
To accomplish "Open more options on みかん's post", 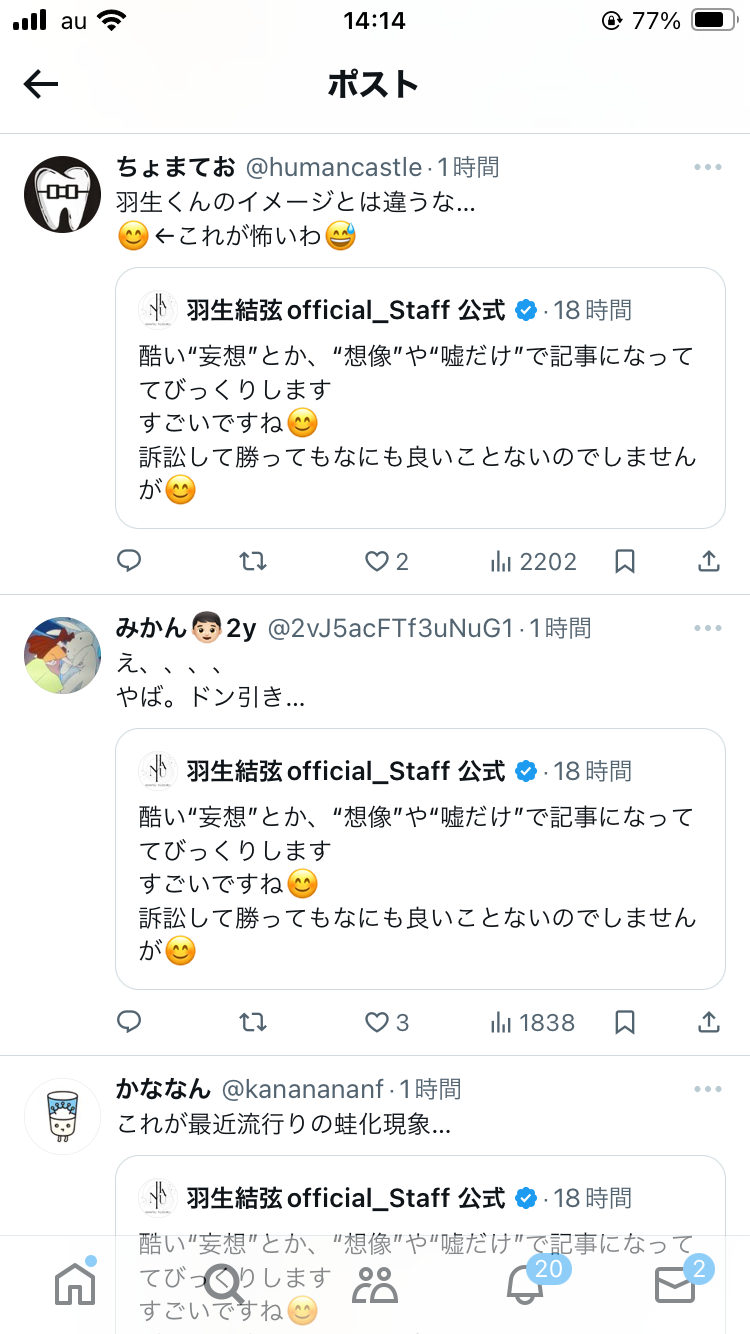I will (x=707, y=628).
